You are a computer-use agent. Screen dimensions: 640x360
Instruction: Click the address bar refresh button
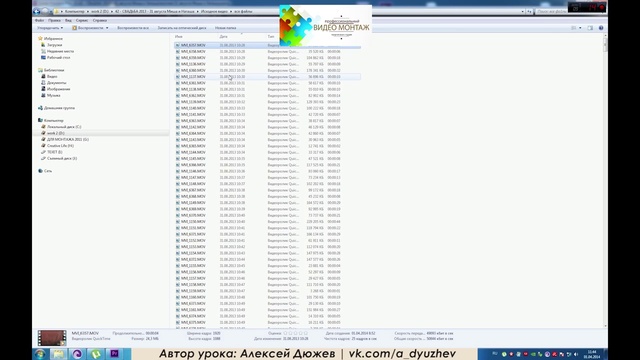pyautogui.click(x=529, y=11)
